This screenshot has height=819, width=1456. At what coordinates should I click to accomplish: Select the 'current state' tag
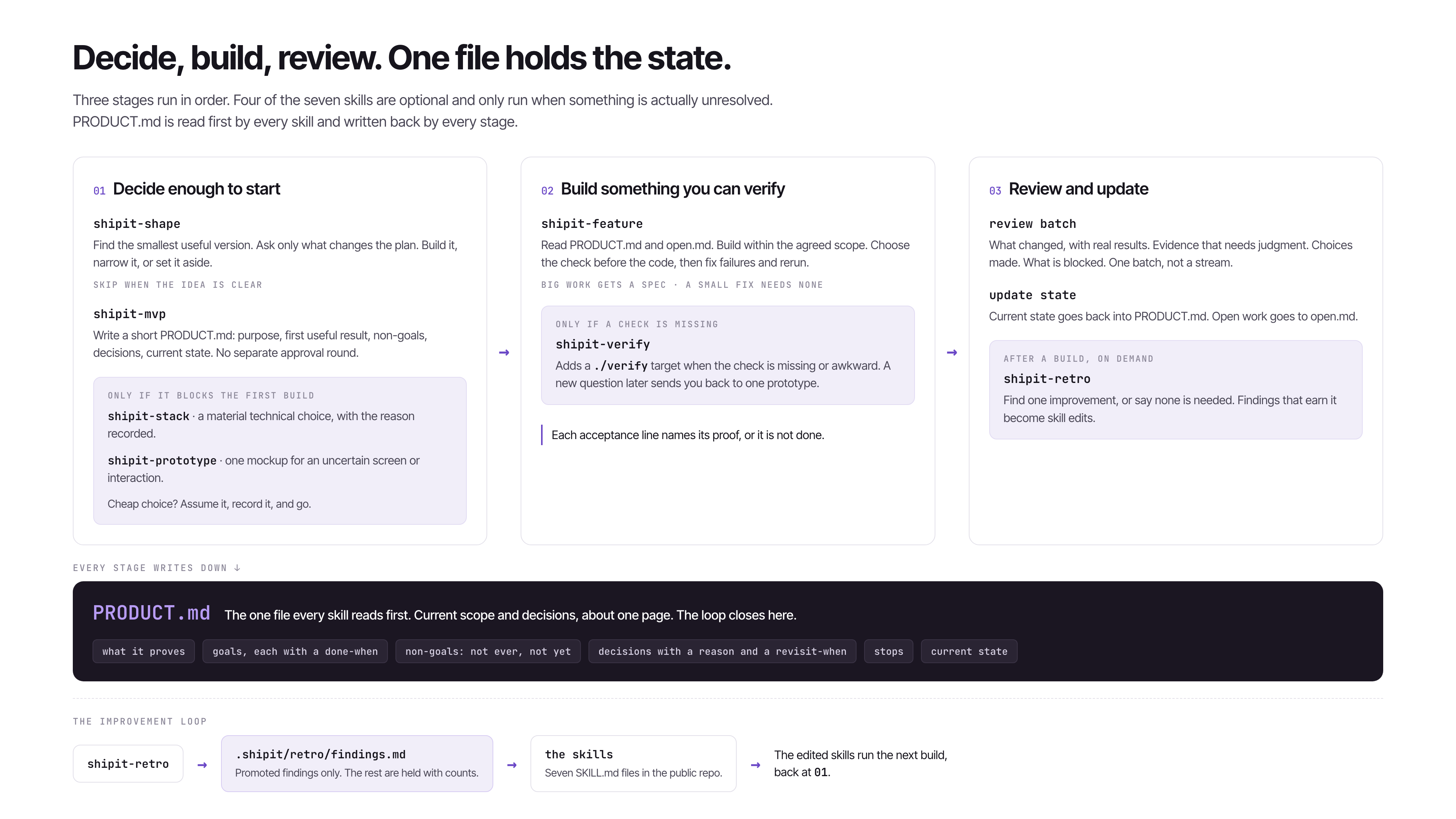tap(969, 651)
